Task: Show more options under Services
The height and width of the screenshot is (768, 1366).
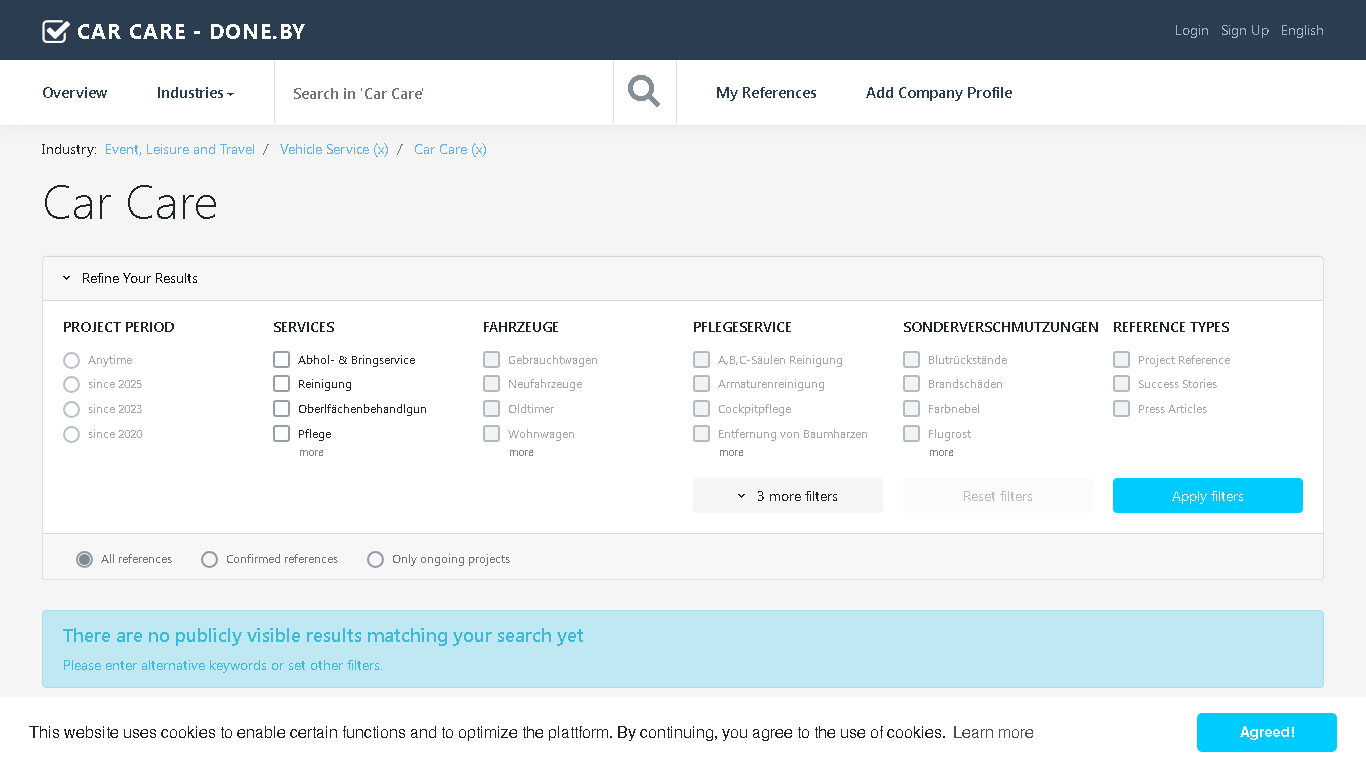Action: point(311,453)
